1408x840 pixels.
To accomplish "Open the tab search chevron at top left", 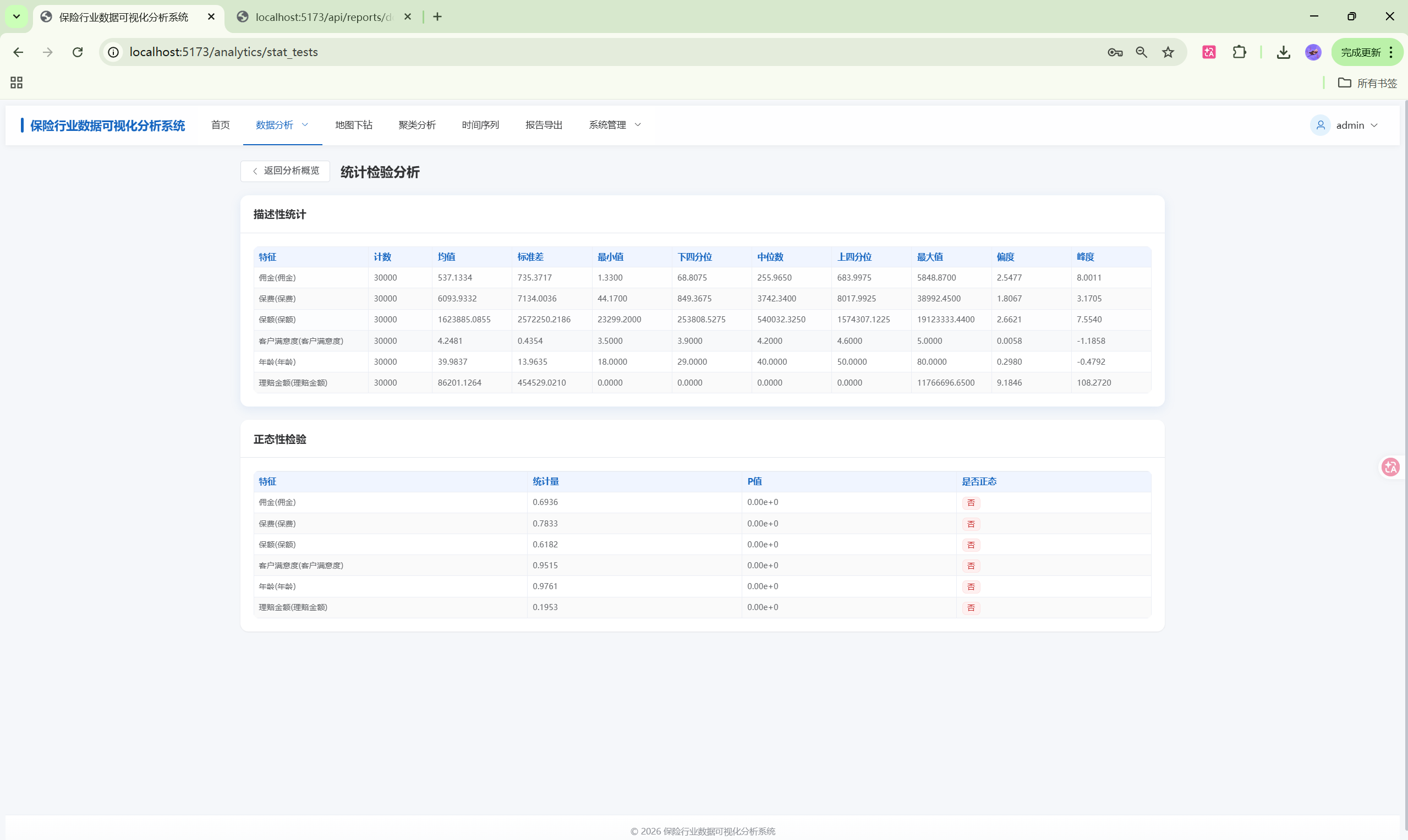I will [x=17, y=17].
